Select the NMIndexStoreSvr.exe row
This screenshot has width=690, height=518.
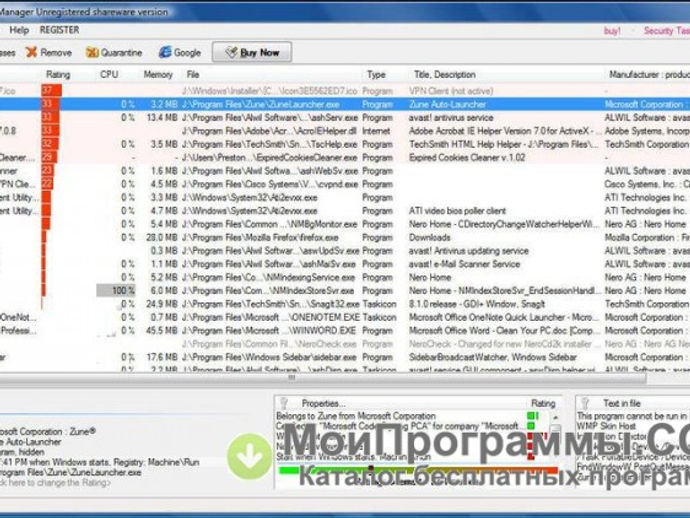click(345, 290)
